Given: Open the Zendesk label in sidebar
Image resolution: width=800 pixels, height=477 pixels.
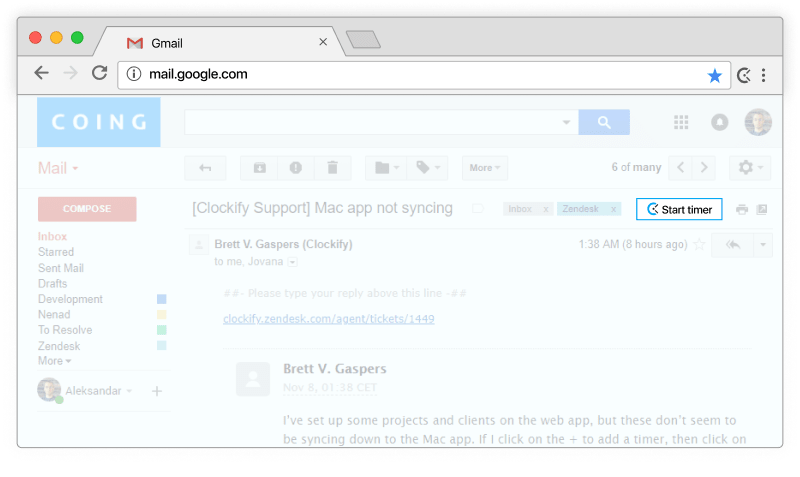Looking at the screenshot, I should [59, 346].
